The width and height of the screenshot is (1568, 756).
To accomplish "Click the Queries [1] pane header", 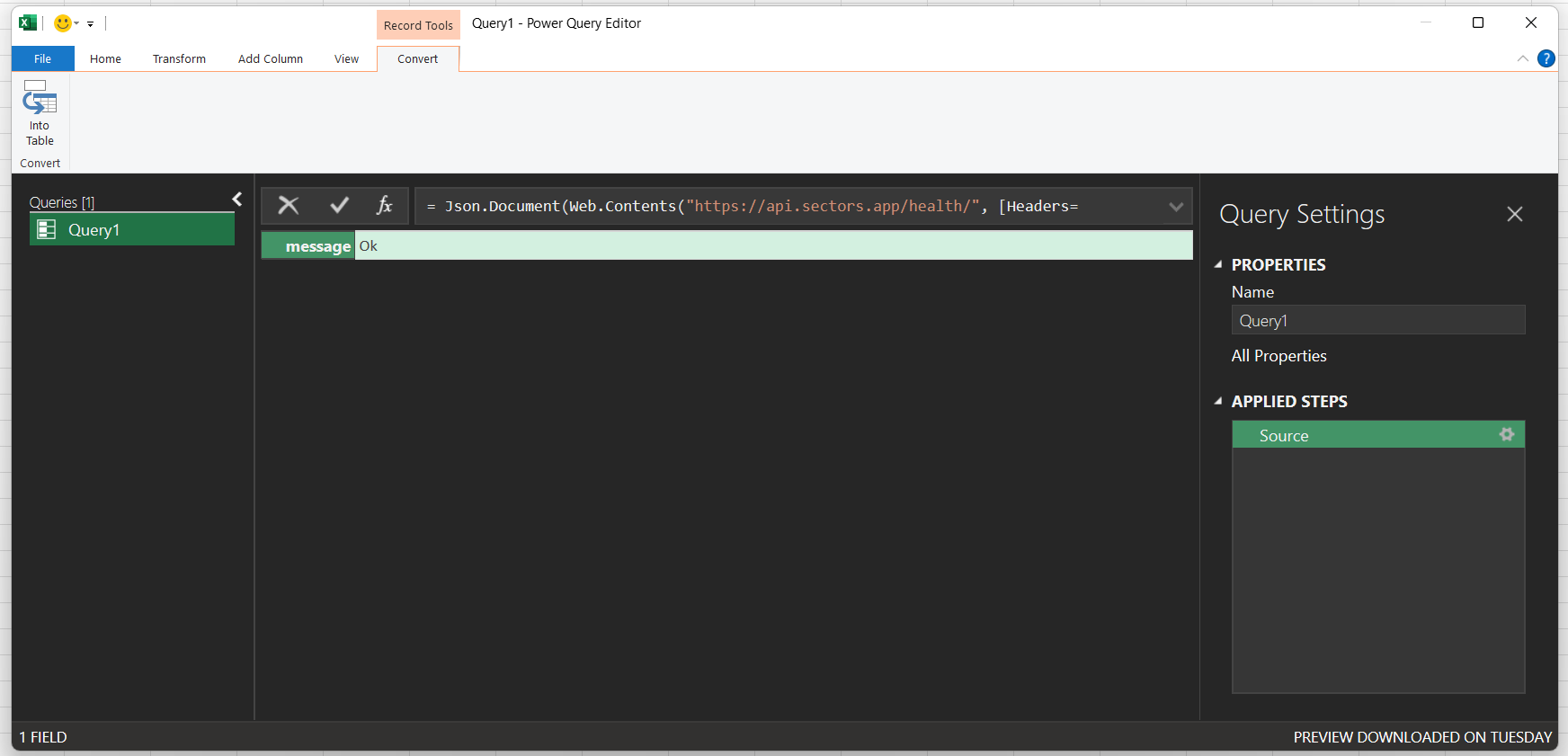I will click(62, 202).
